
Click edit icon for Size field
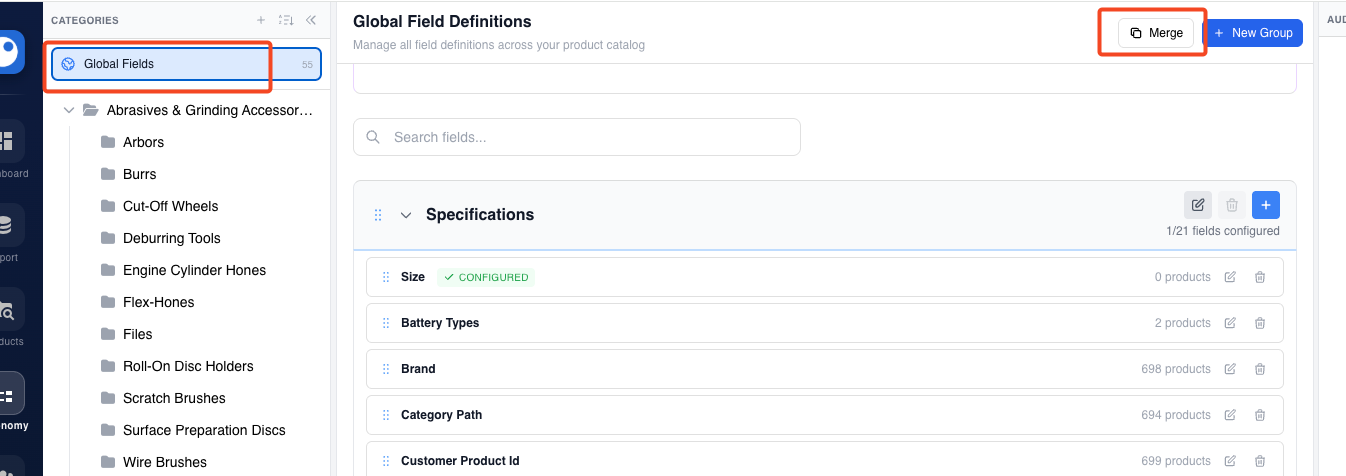(1230, 277)
